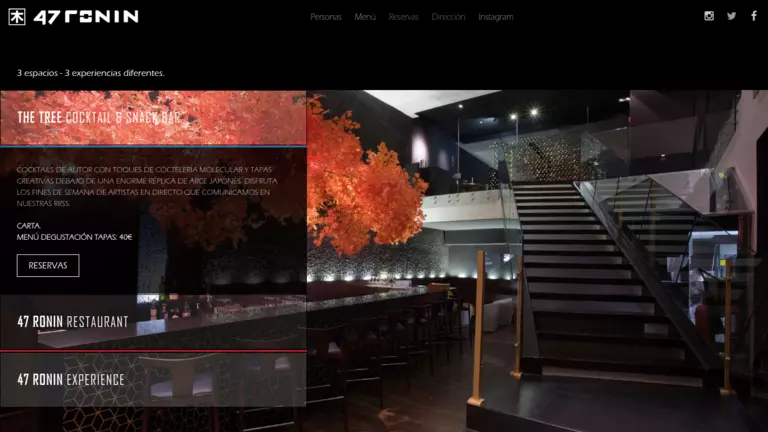Open the Instagram icon in header
The image size is (768, 432).
pos(709,16)
